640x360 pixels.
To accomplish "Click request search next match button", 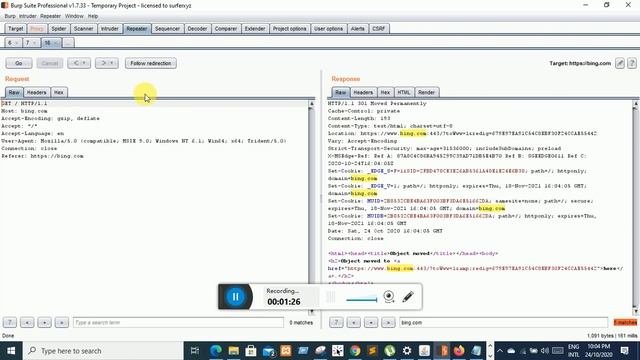I will click(62, 322).
